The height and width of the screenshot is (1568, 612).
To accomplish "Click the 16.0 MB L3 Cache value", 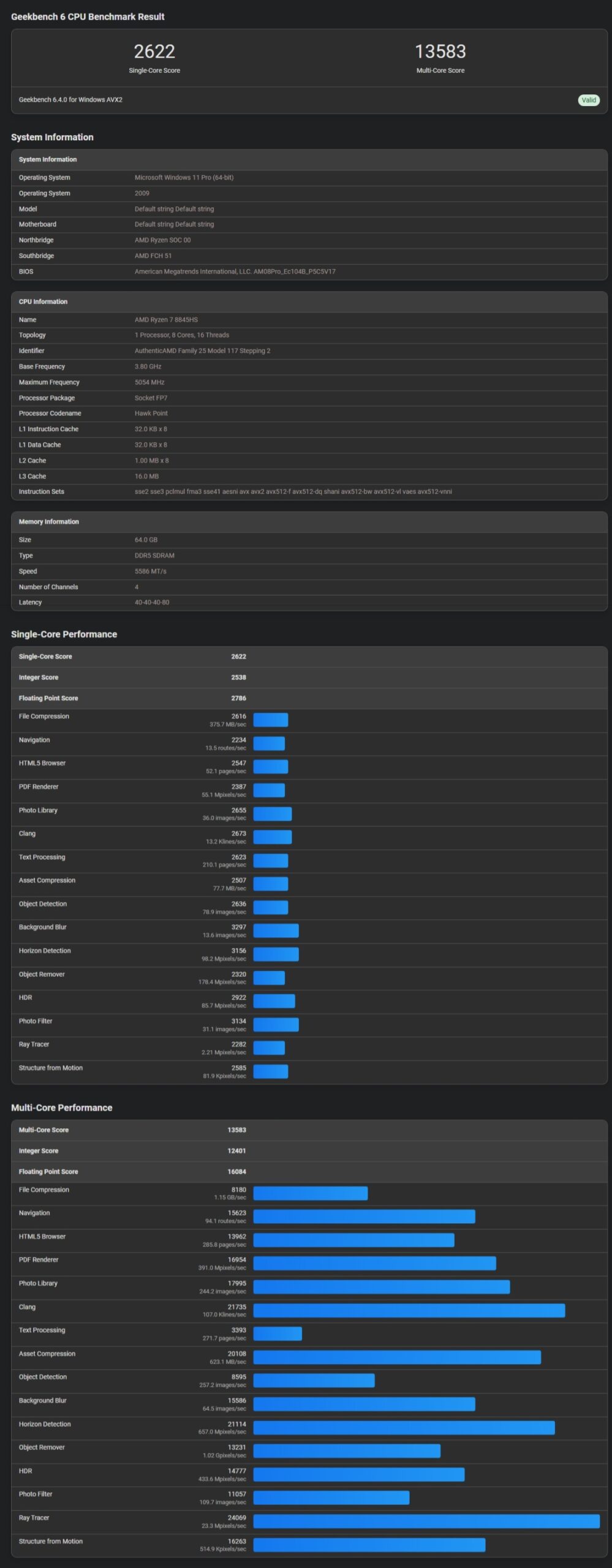I will 146,477.
